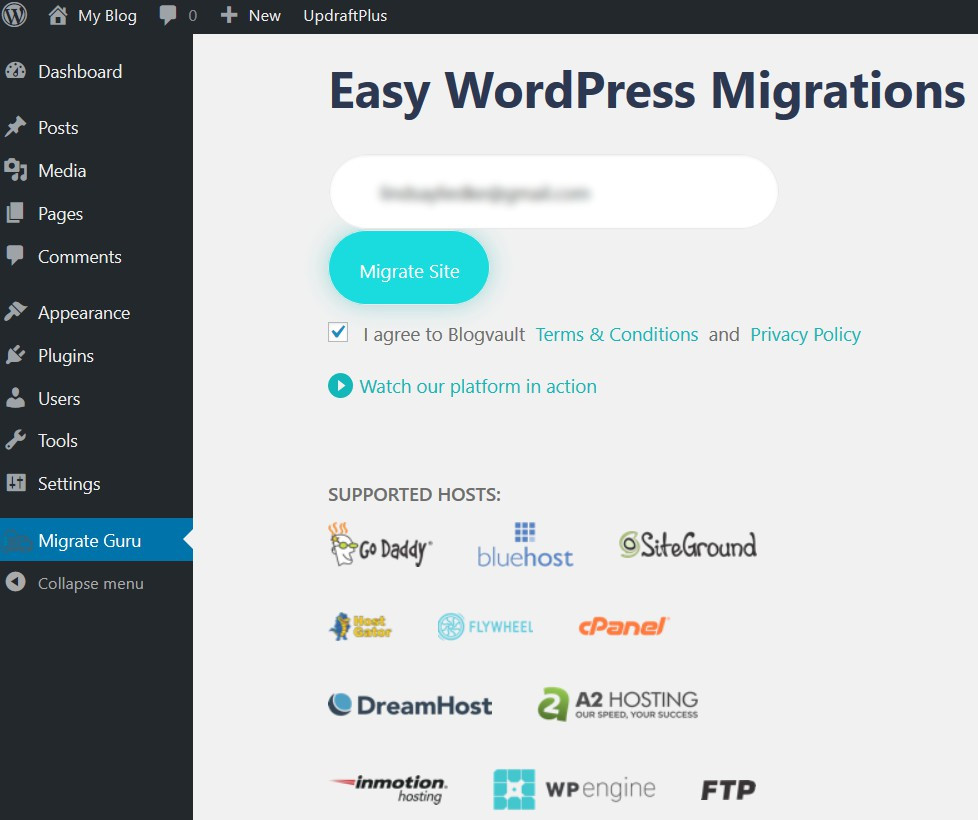Screen dimensions: 978x820
Task: Click the Collapse menu arrow icon
Action: click(16, 582)
